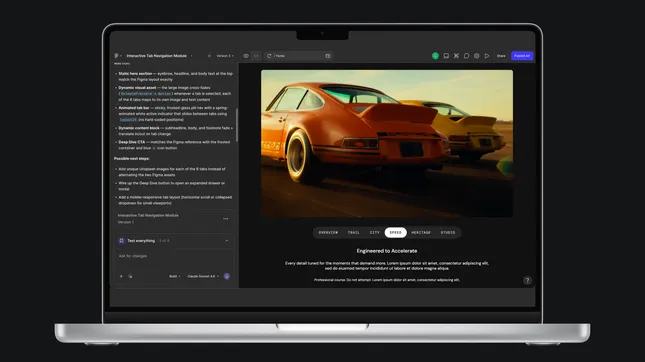Open the settings gear icon
This screenshot has height=362, width=645.
476,56
